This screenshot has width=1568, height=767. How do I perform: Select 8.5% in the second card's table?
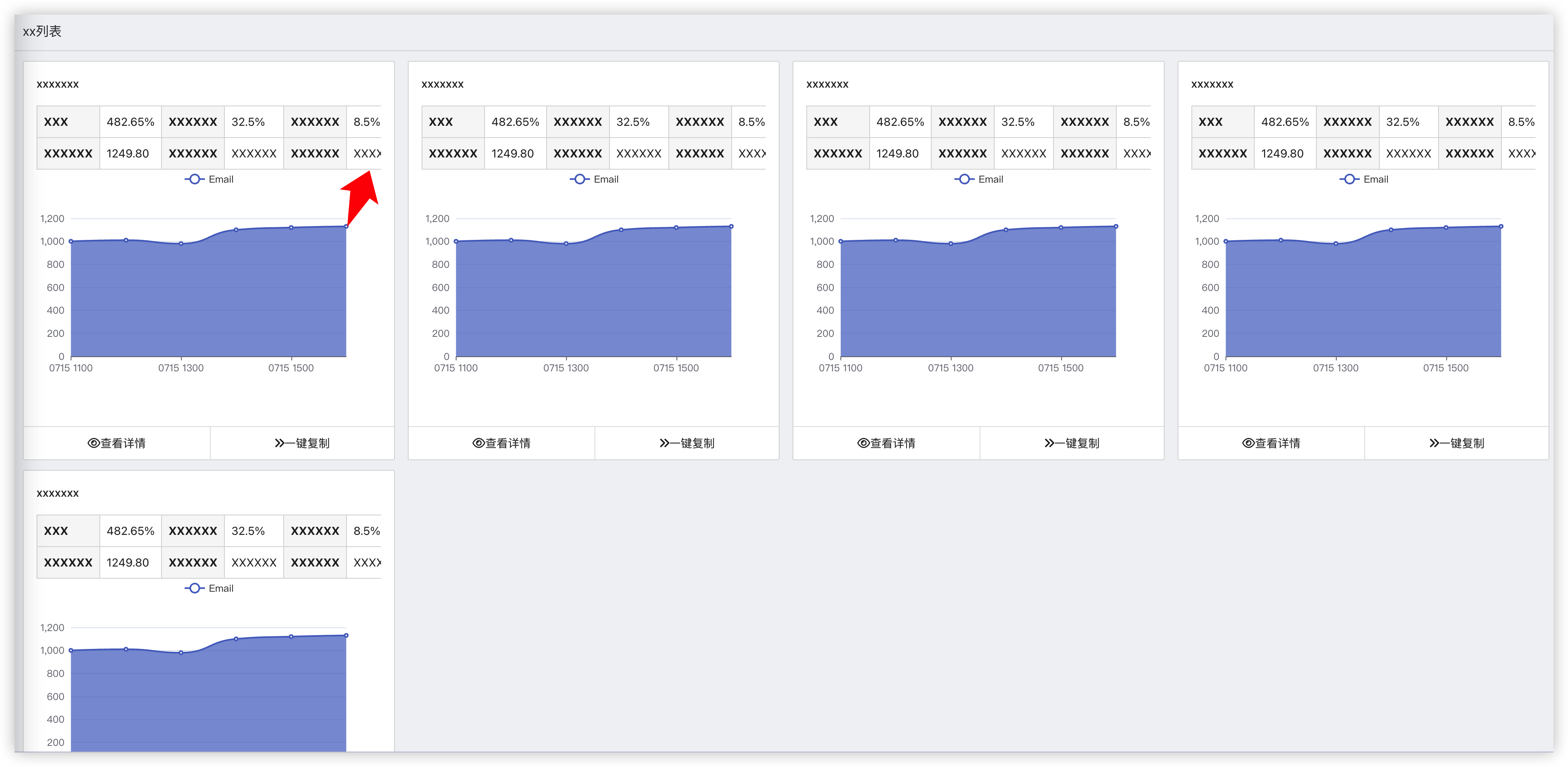point(752,122)
